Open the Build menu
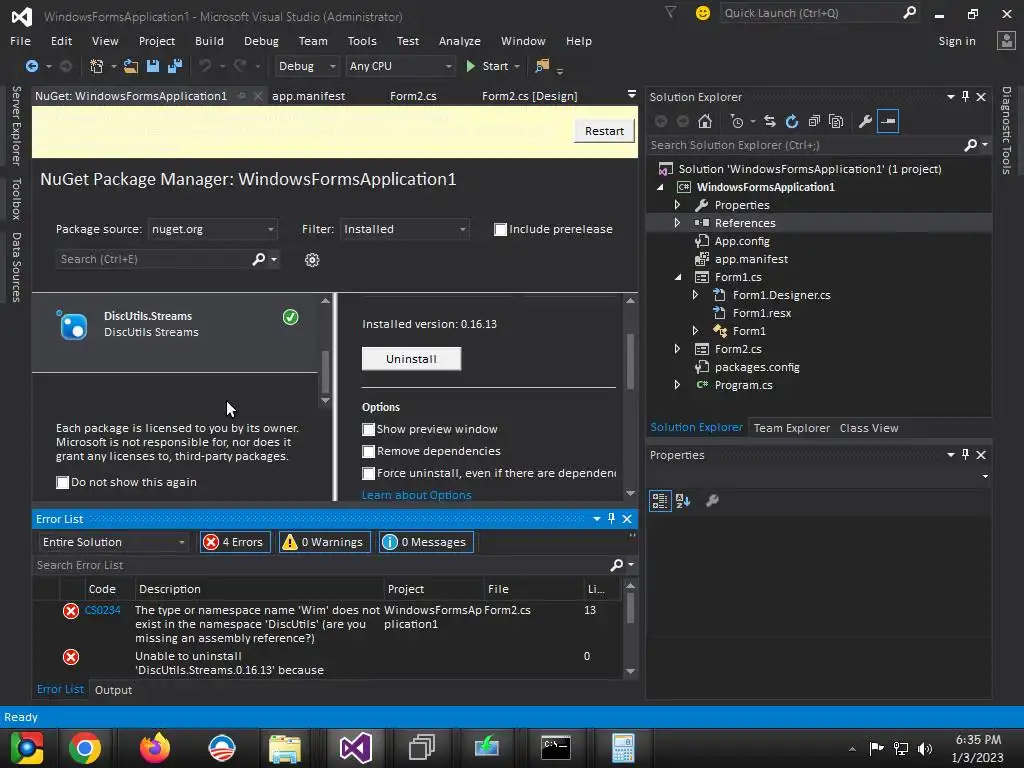Viewport: 1024px width, 768px height. click(209, 41)
